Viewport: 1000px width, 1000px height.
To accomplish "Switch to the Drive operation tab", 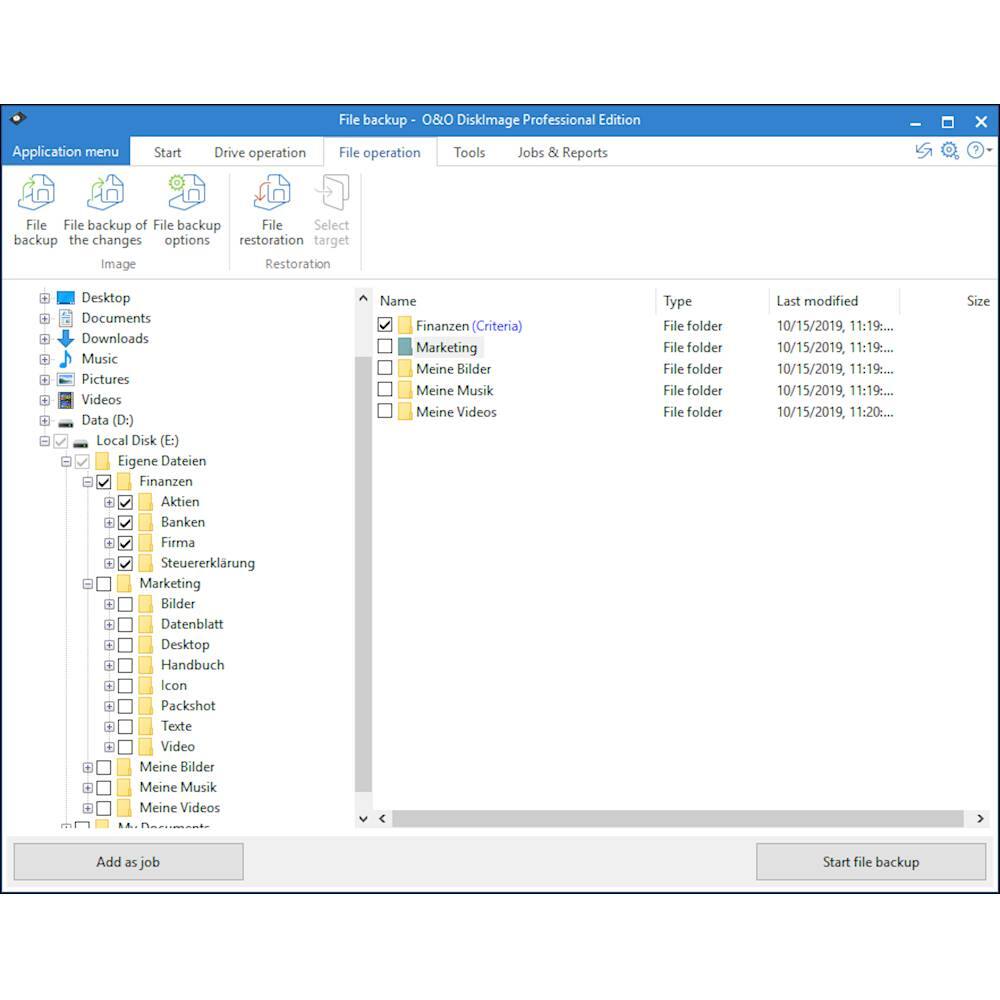I will (260, 153).
